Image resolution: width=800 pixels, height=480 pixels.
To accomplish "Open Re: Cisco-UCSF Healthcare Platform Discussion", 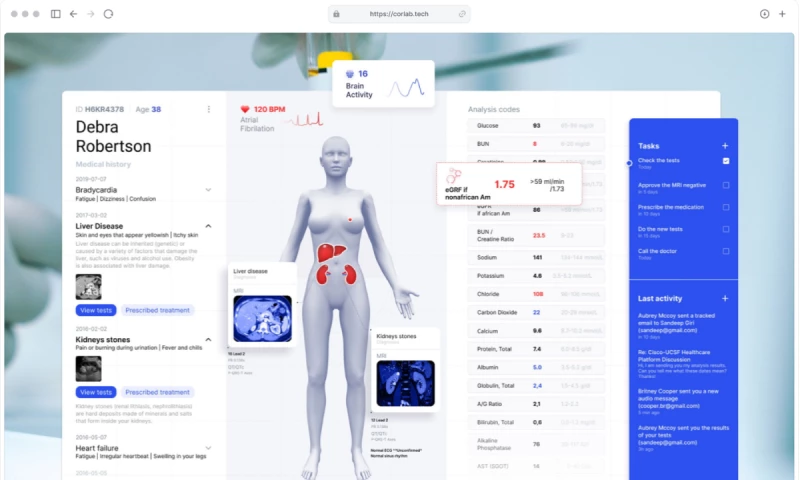I will [683, 364].
